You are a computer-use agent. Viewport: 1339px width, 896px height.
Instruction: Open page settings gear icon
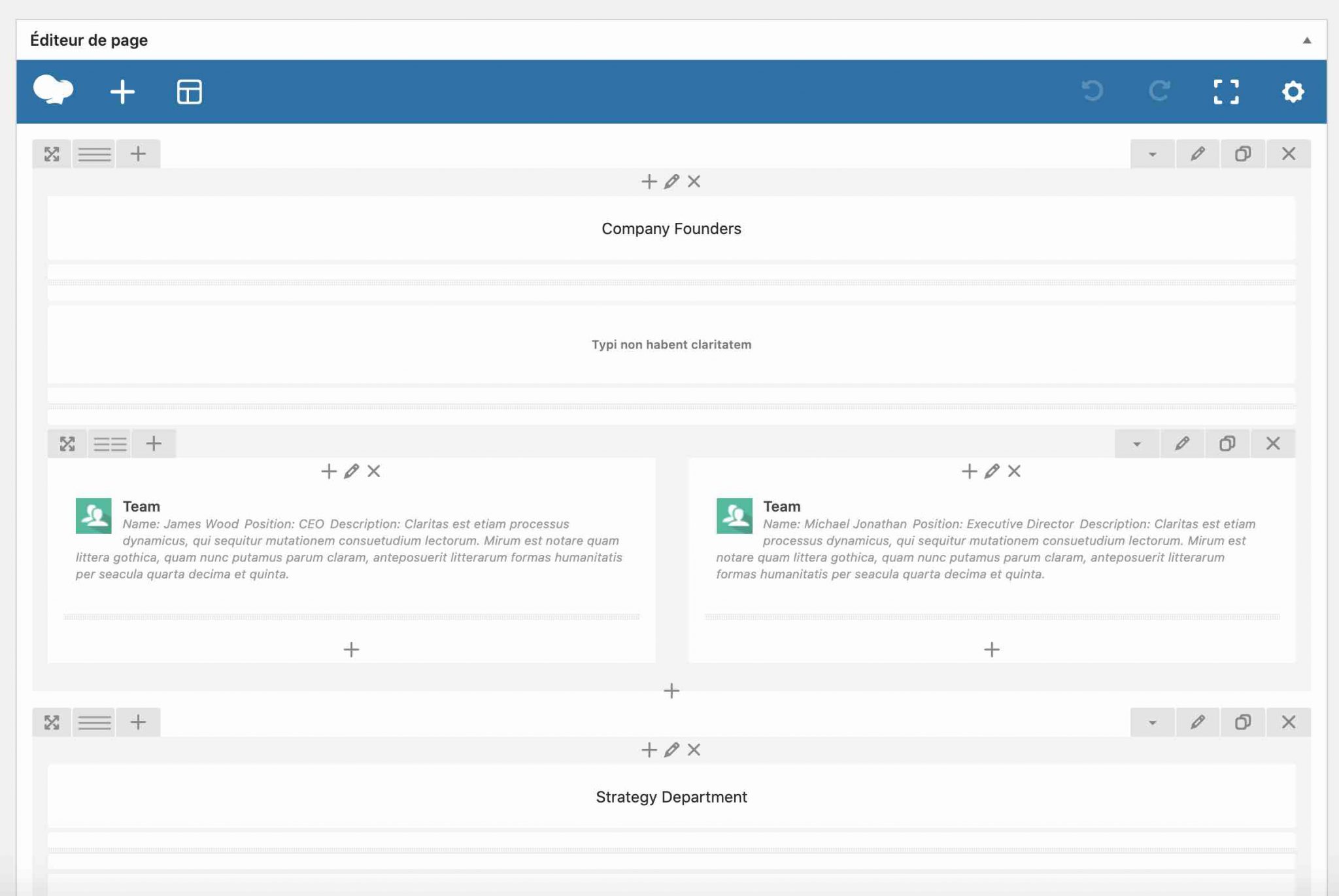(1293, 91)
